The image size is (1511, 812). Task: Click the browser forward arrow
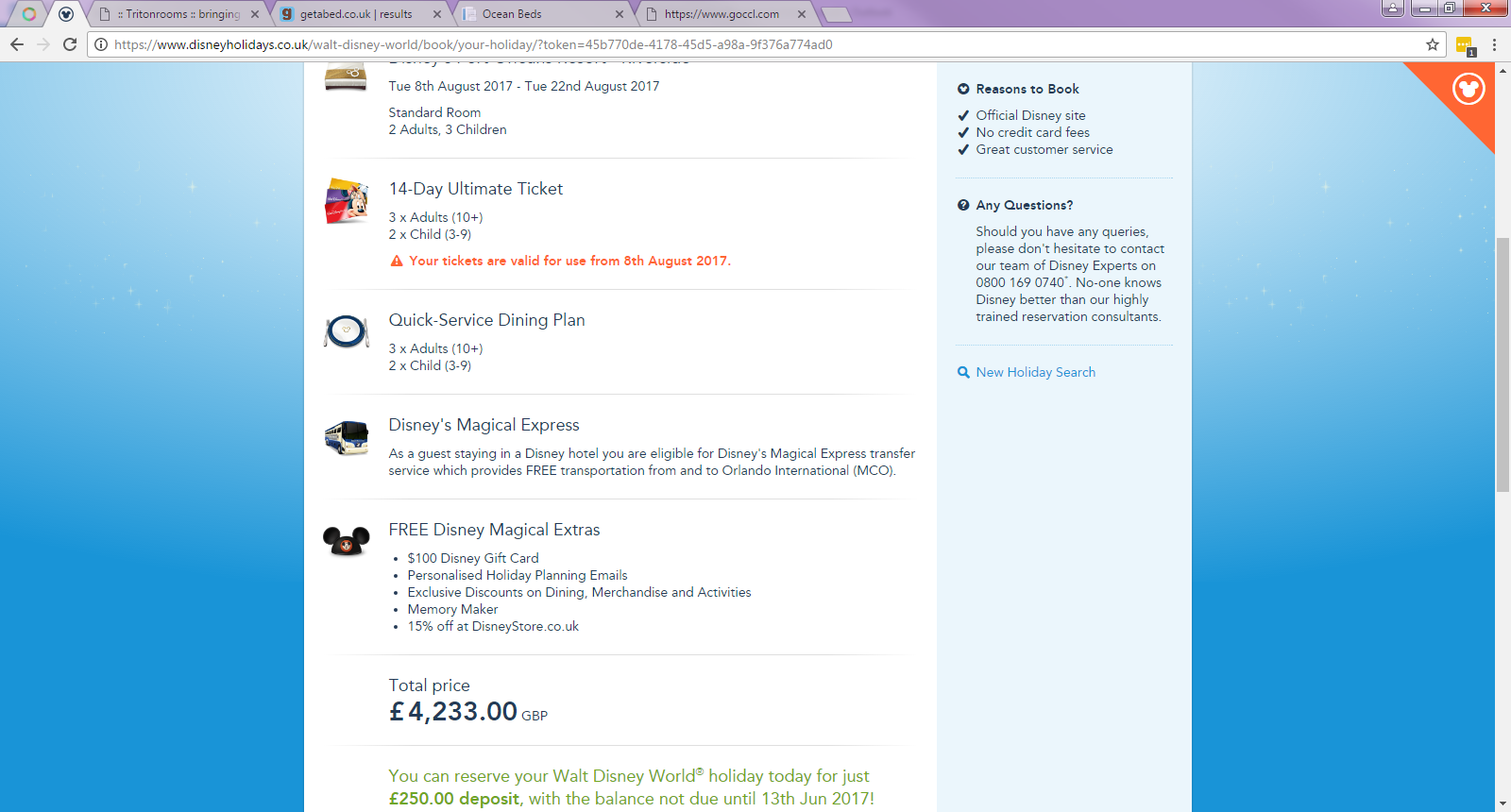pyautogui.click(x=43, y=44)
